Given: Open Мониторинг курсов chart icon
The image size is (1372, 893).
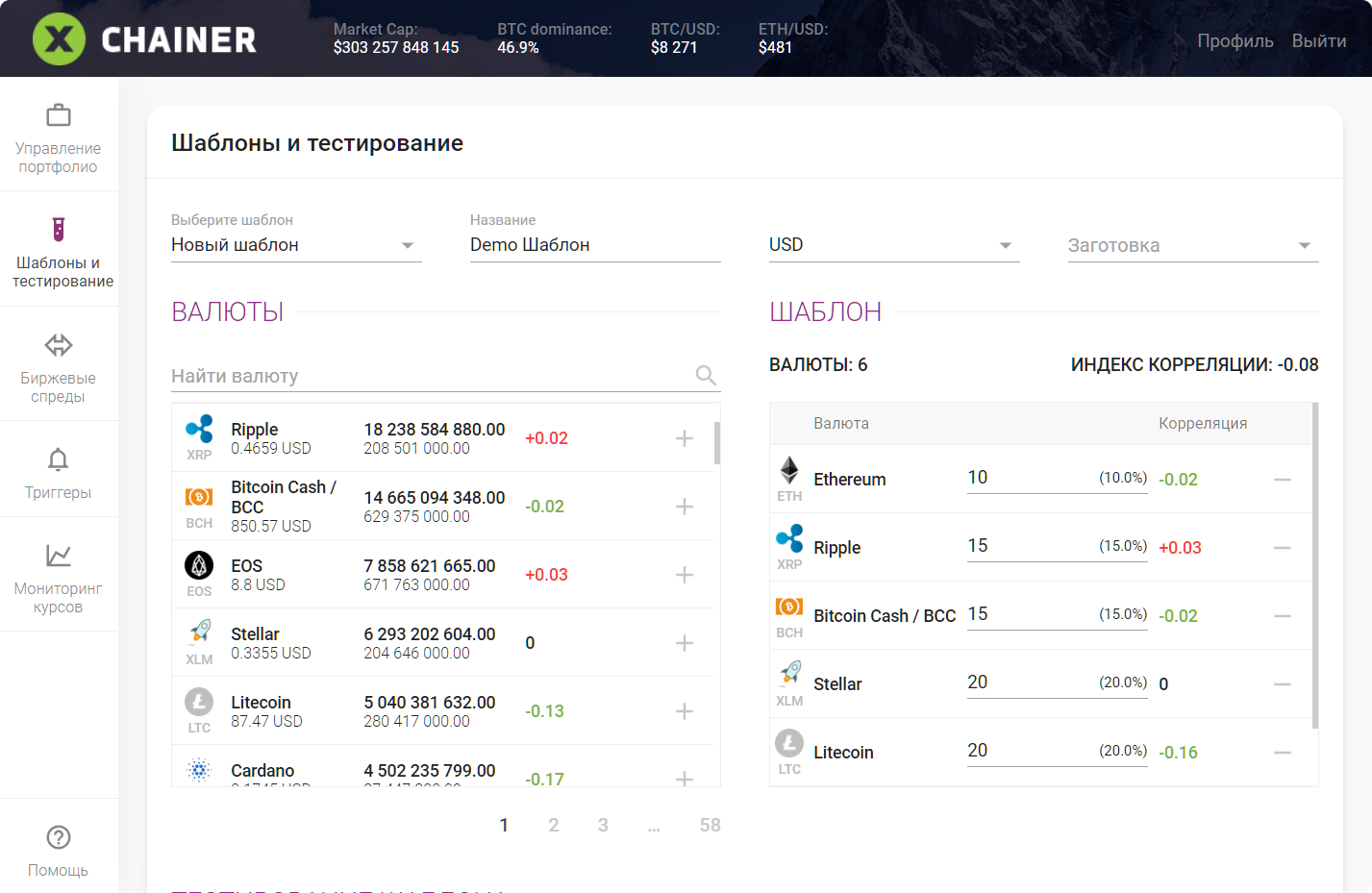Looking at the screenshot, I should point(59,556).
